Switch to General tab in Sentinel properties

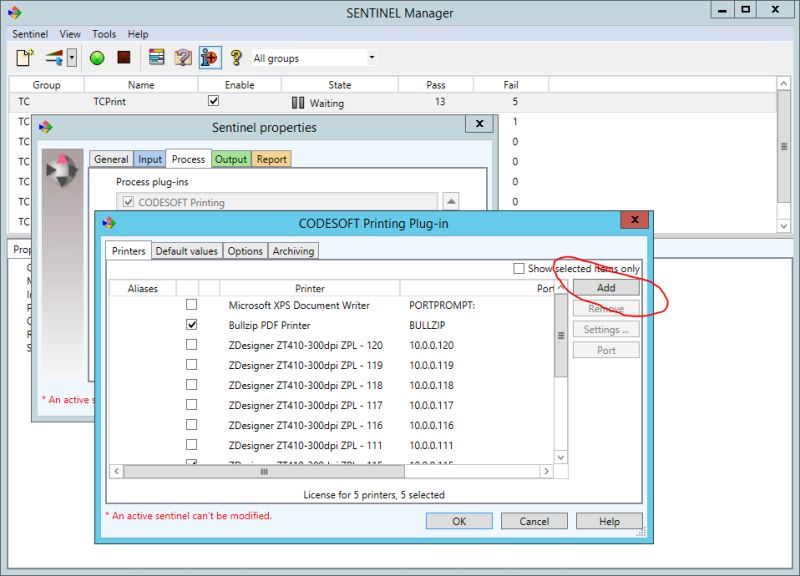(x=111, y=159)
